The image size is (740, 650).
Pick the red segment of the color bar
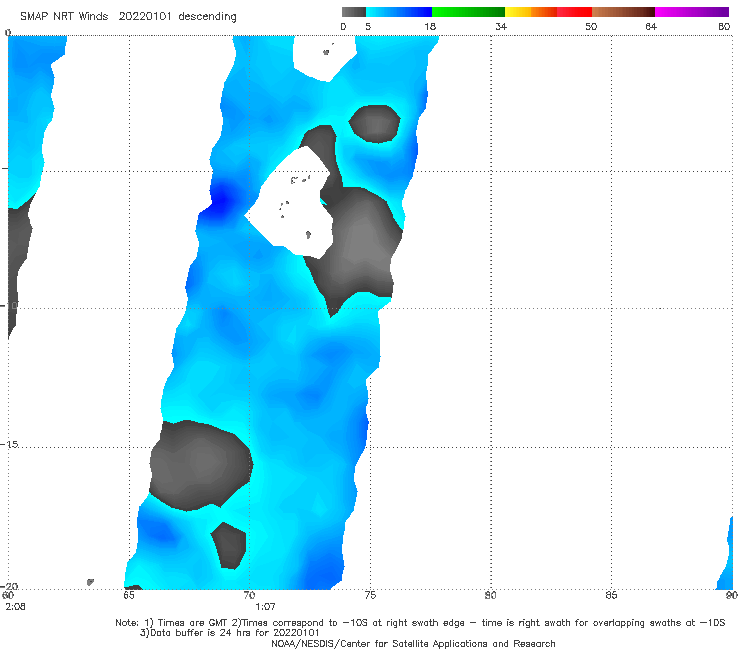click(574, 12)
